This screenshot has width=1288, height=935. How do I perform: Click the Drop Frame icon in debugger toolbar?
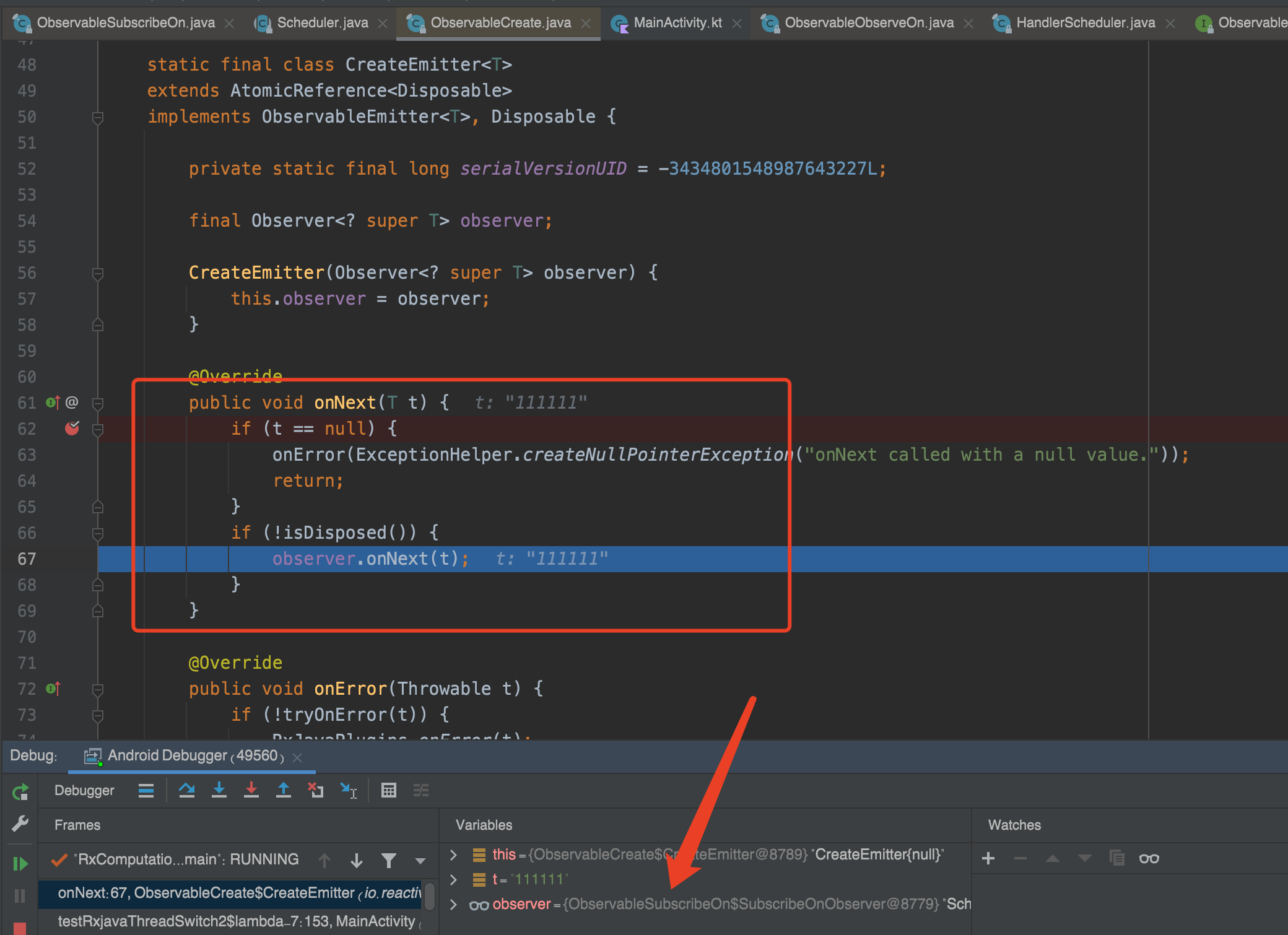pos(316,790)
